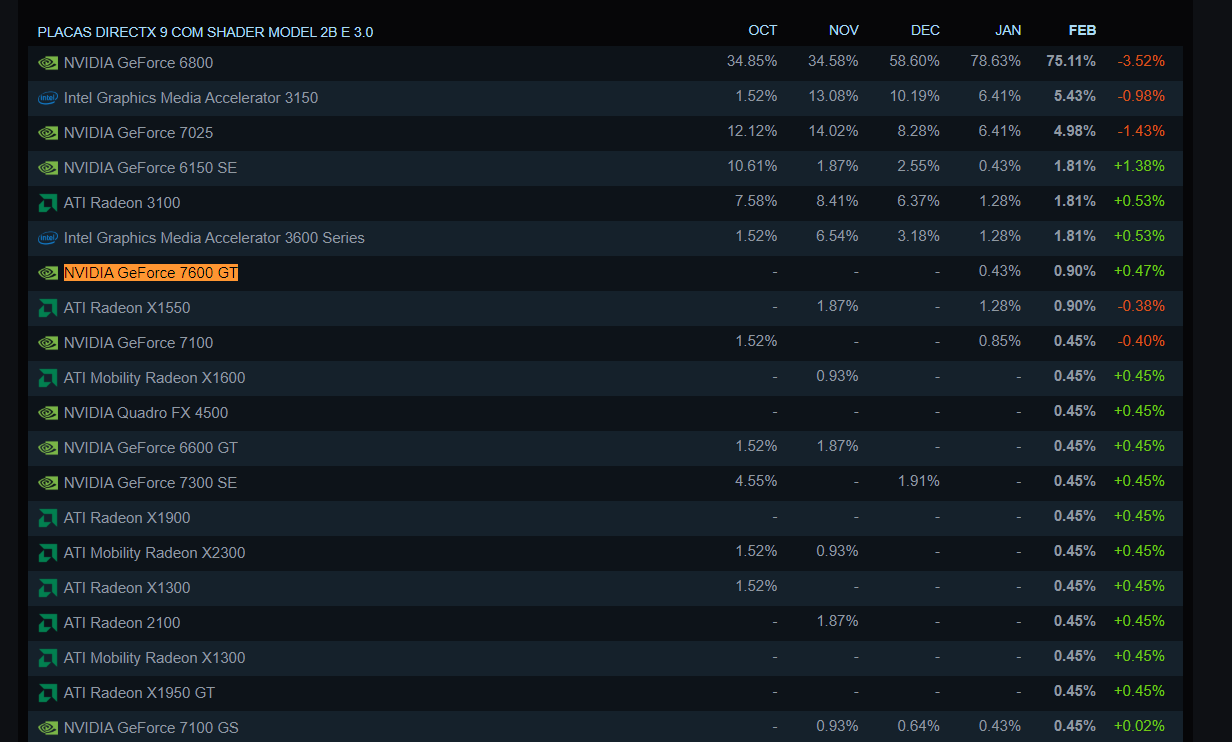This screenshot has width=1232, height=742.
Task: Click NVIDIA icon beside Quadro FX 4500
Action: [x=47, y=413]
